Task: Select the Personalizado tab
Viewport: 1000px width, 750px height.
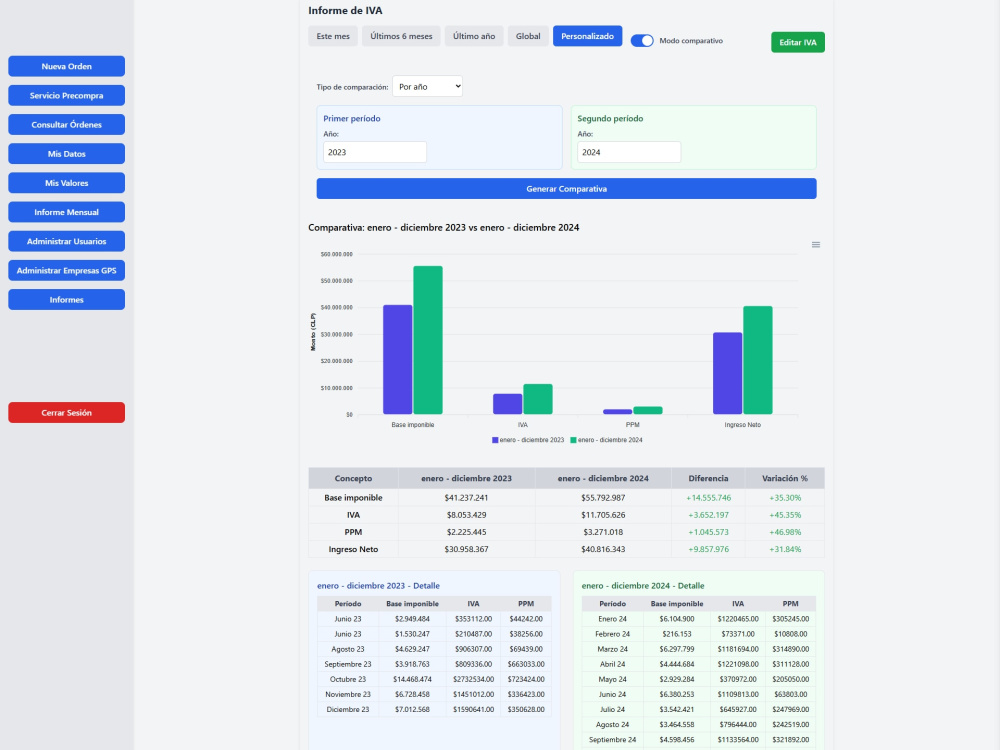Action: [587, 36]
